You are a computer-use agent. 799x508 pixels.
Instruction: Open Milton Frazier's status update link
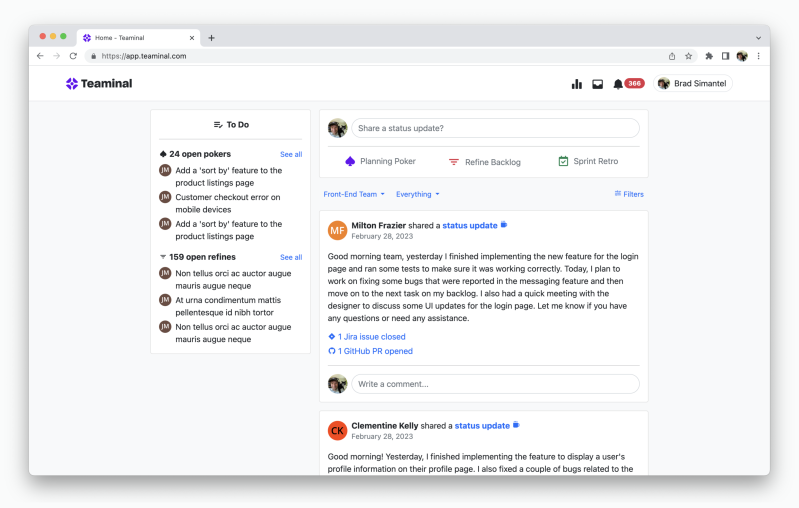[470, 225]
